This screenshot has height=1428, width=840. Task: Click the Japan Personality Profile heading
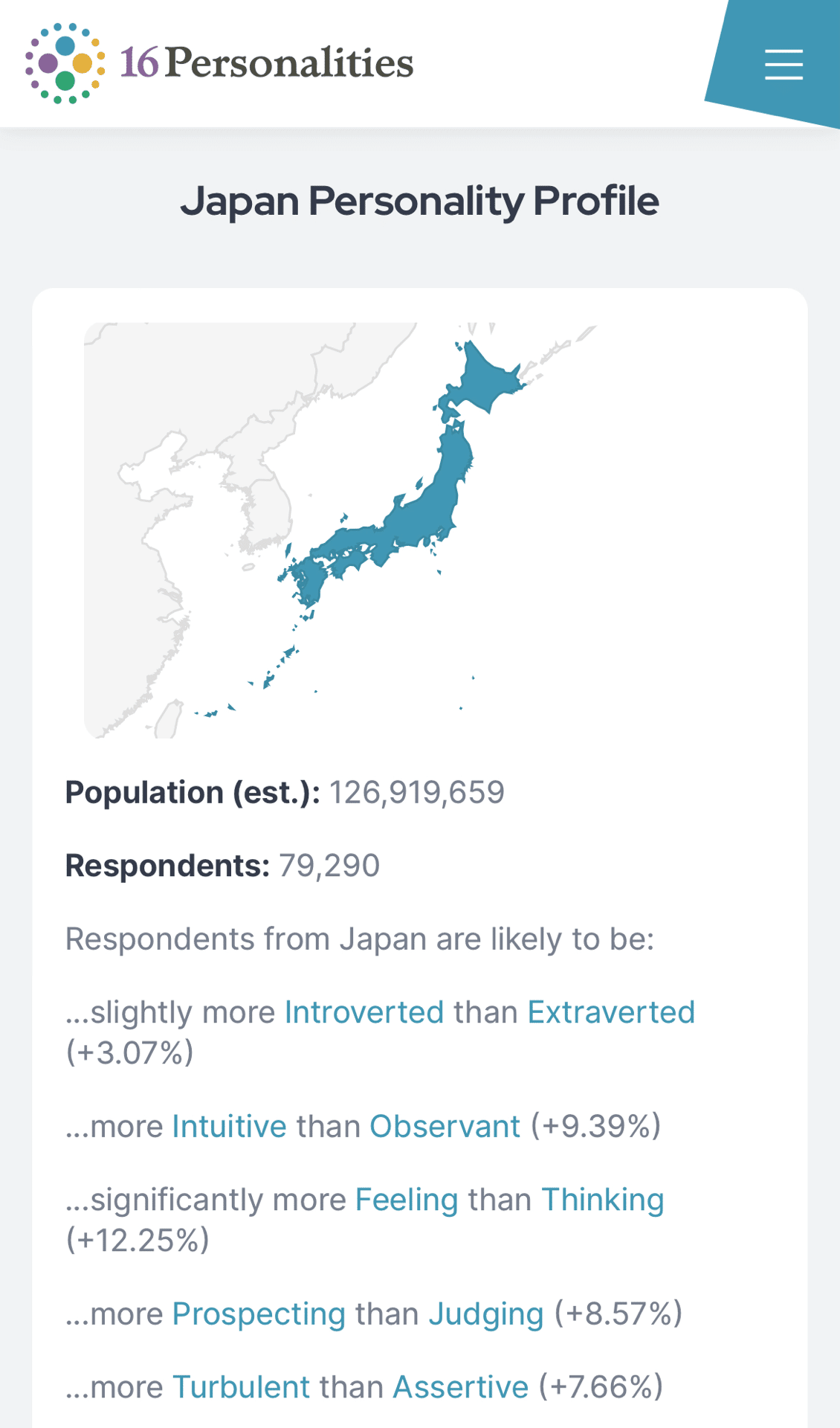[420, 201]
